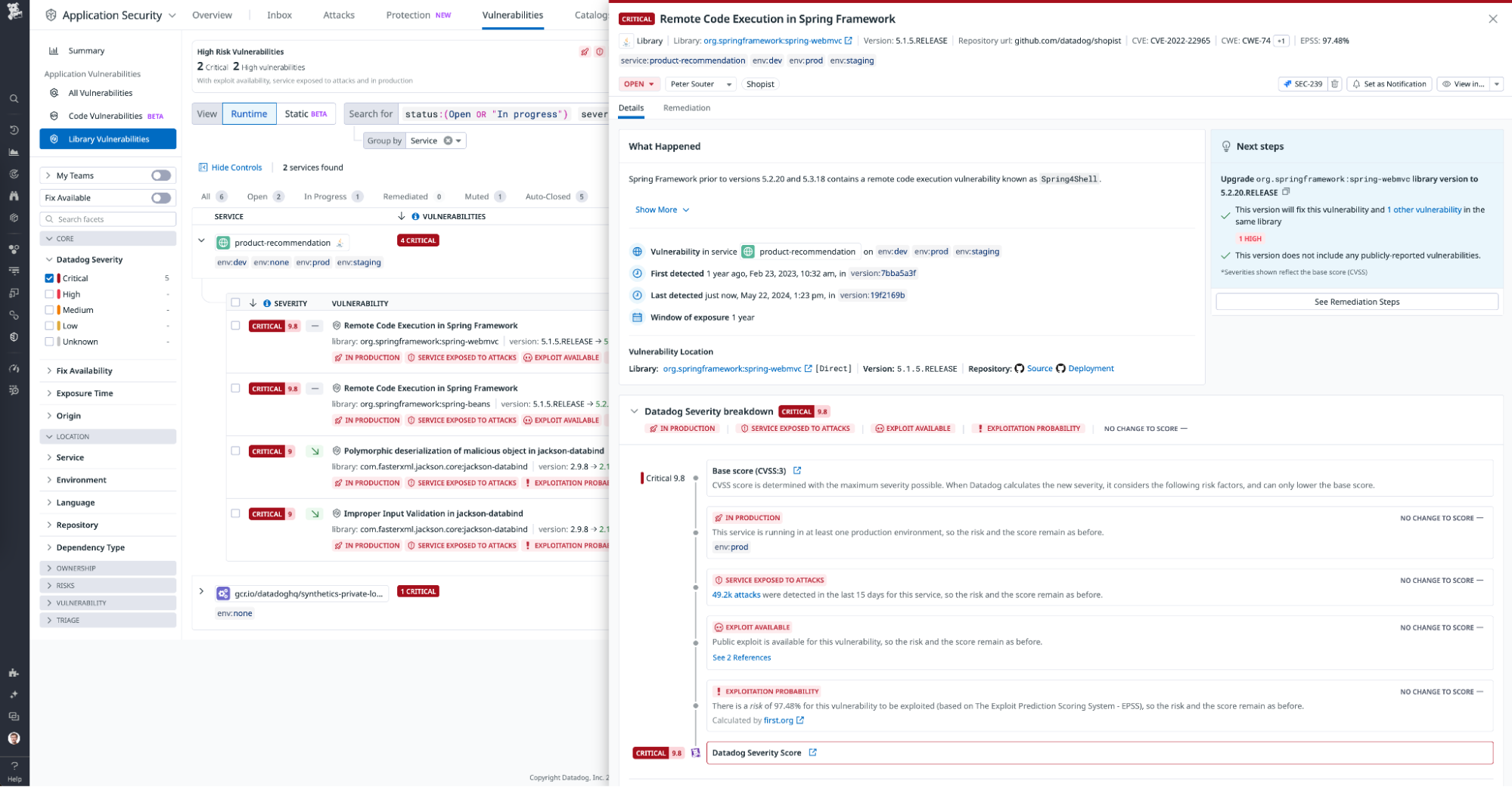Viewport: 1512px width, 787px height.
Task: Open the CVSS:3 base score external link icon
Action: click(797, 470)
